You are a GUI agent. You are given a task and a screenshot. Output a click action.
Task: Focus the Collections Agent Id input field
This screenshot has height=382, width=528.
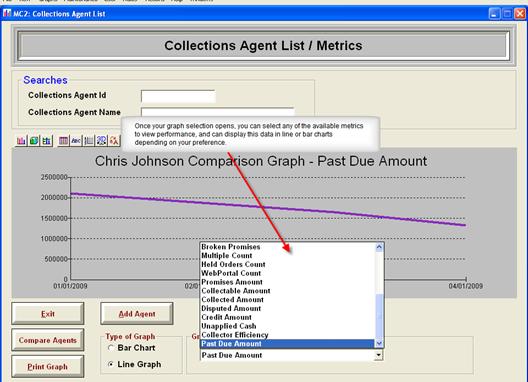(178, 96)
